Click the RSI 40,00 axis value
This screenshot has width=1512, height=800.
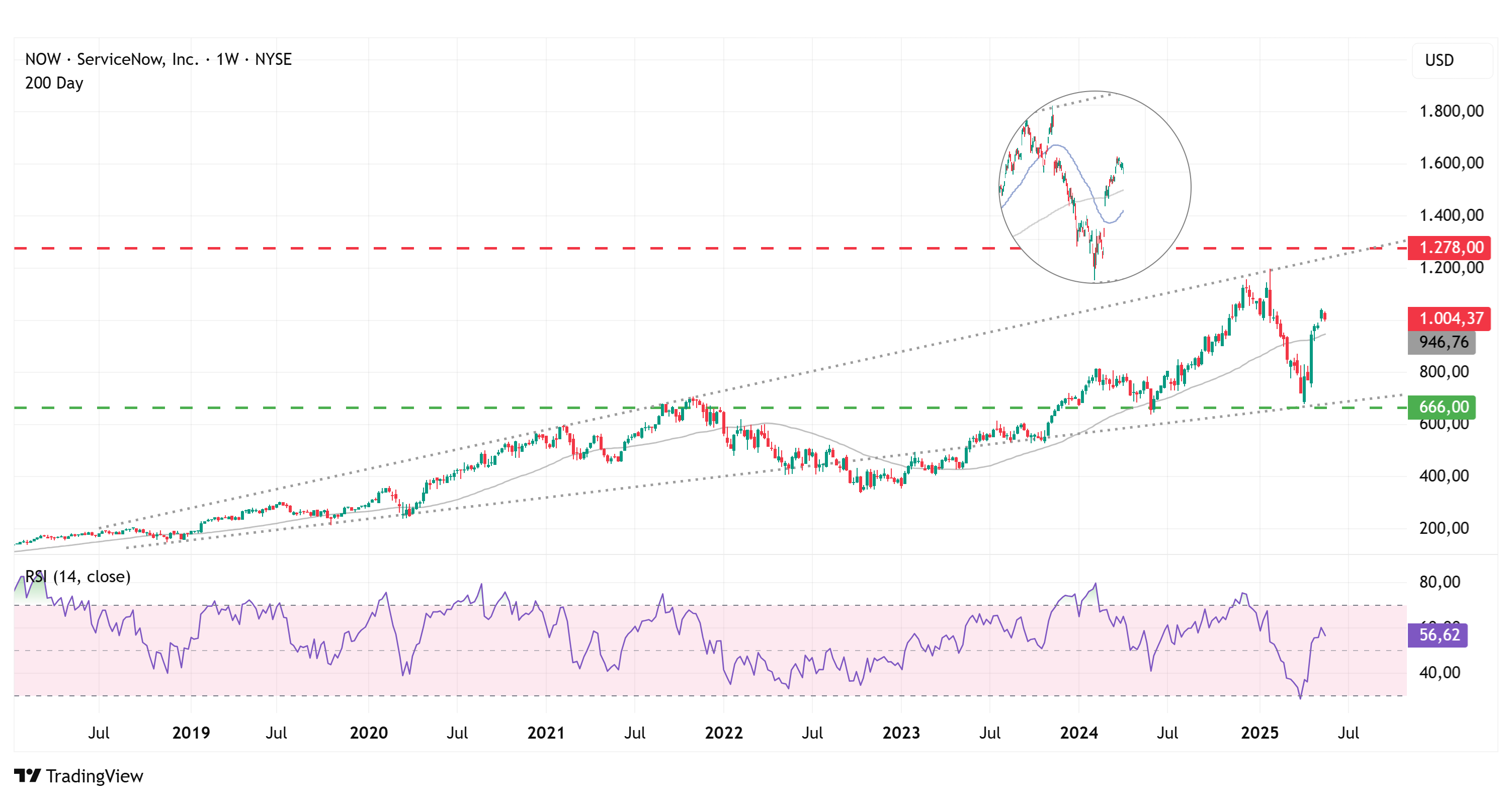click(x=1440, y=672)
